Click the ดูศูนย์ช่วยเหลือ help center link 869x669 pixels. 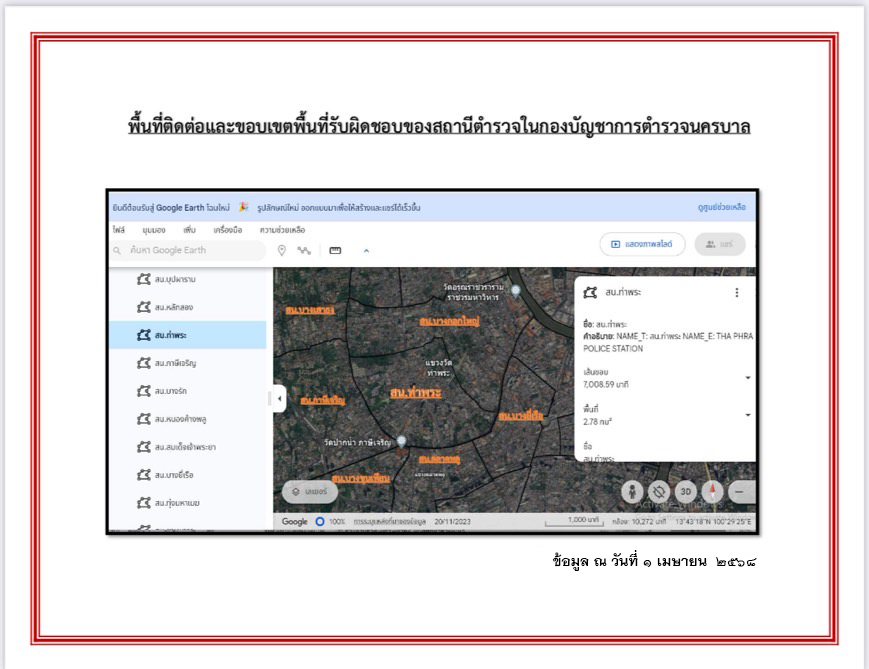coord(721,208)
